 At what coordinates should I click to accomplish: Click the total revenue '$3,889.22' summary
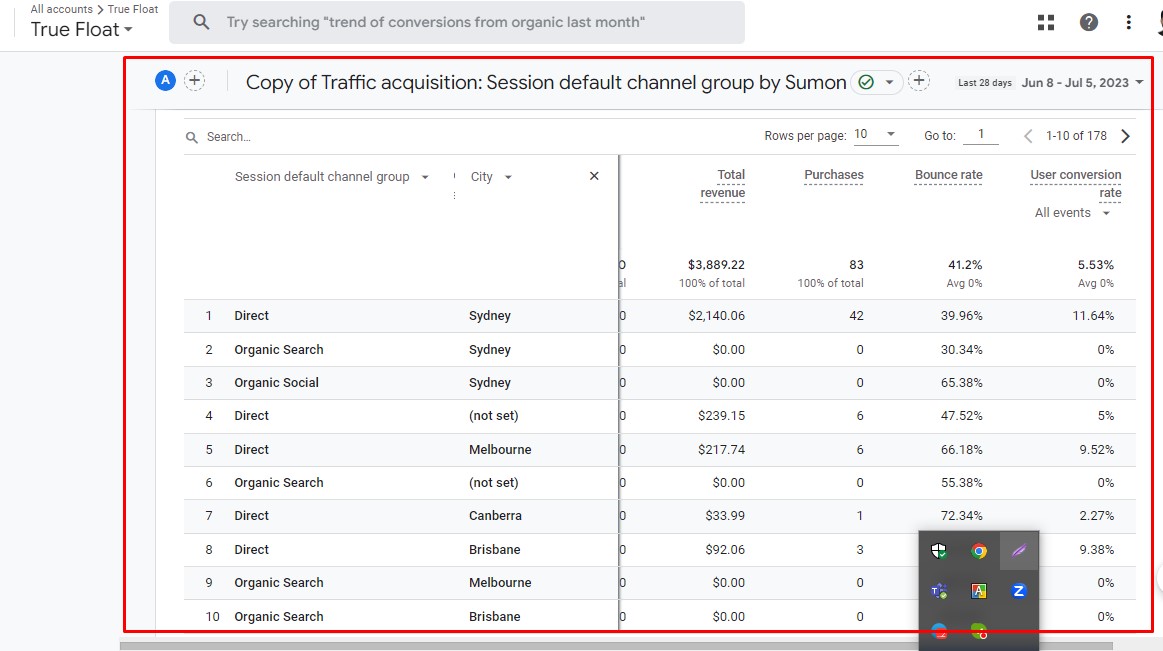coord(716,265)
